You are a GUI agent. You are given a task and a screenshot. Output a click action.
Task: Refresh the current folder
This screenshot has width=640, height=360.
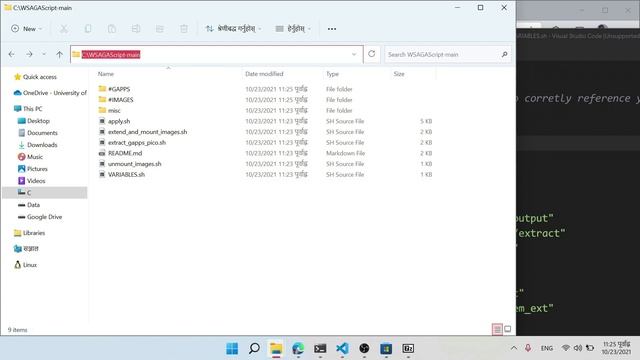coord(371,54)
